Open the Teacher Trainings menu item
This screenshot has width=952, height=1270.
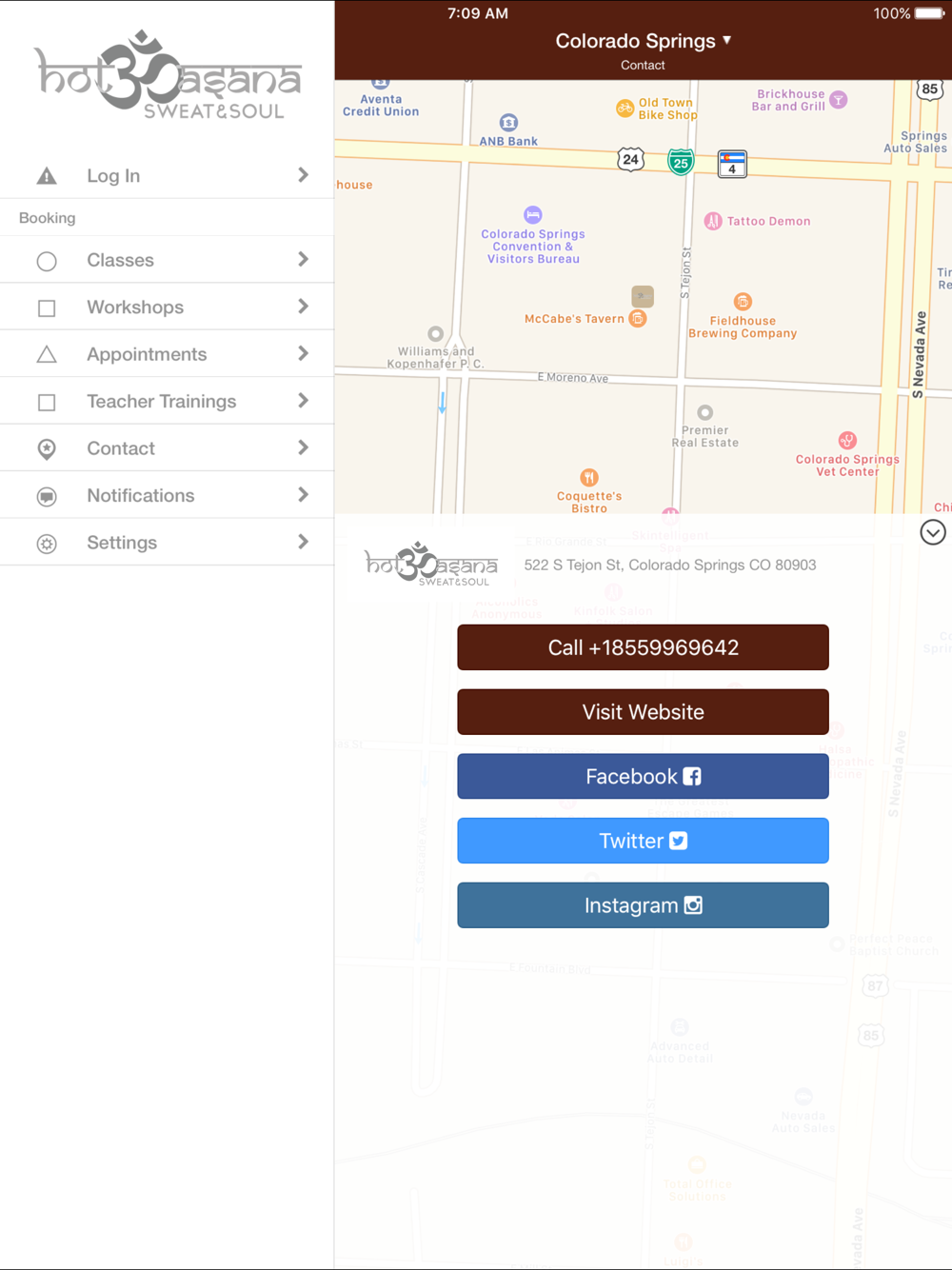(167, 401)
